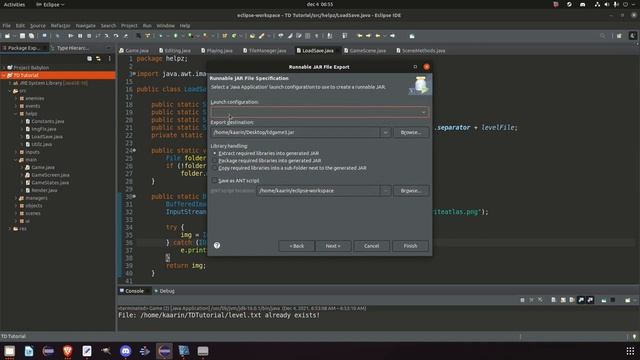The image size is (640, 360).
Task: Collapse All in Package Explorer
Action: [x=89, y=59]
